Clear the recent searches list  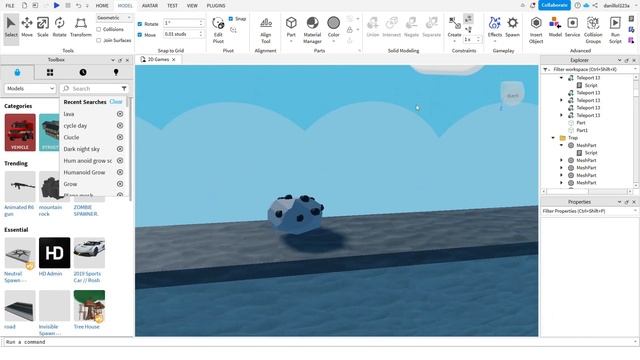[116, 102]
